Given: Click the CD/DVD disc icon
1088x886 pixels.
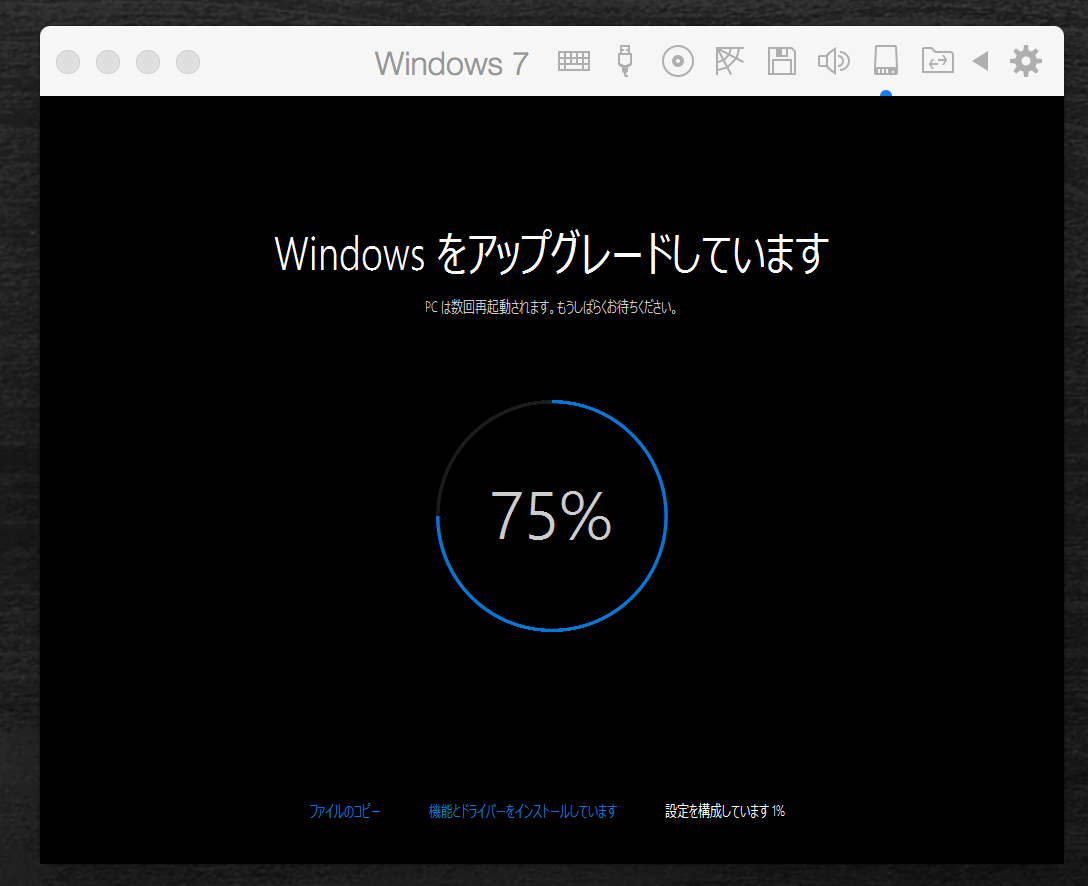Looking at the screenshot, I should coord(678,62).
